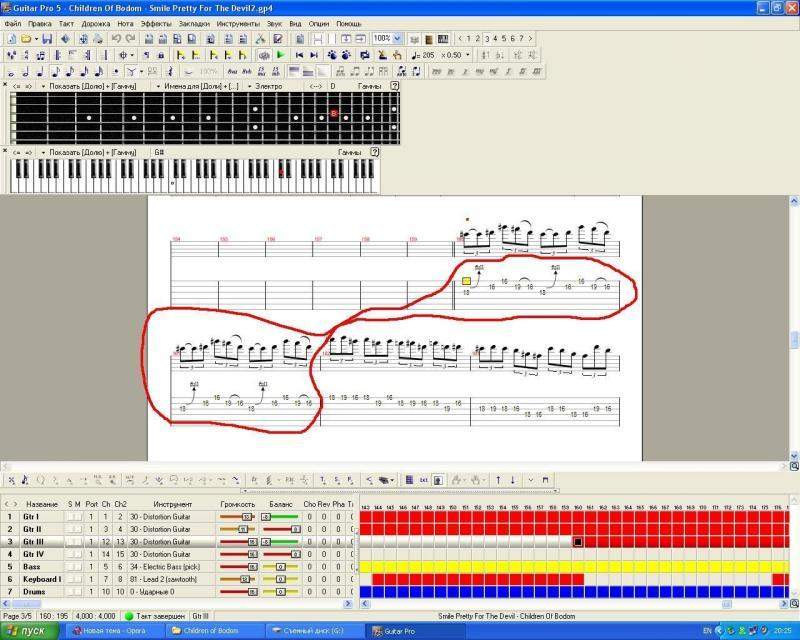Jump to page 3 in page selector
Screen dimensions: 800x640
click(485, 39)
